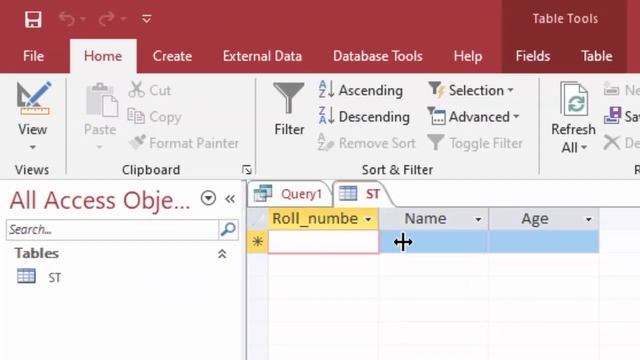Click the Filter funnel icon
Screen dimensions: 640x360
coord(289,98)
